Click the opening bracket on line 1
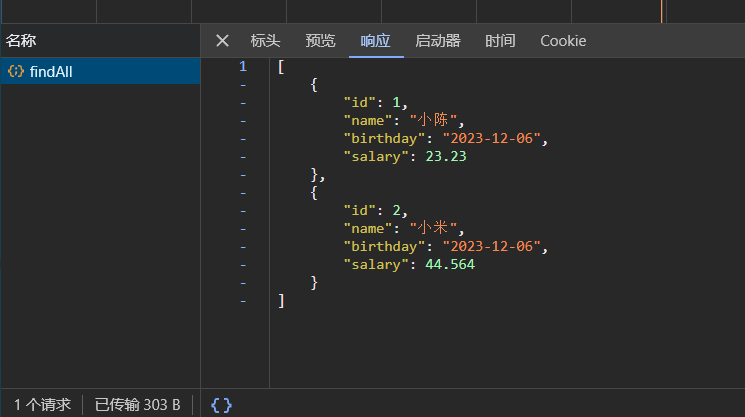 point(281,67)
